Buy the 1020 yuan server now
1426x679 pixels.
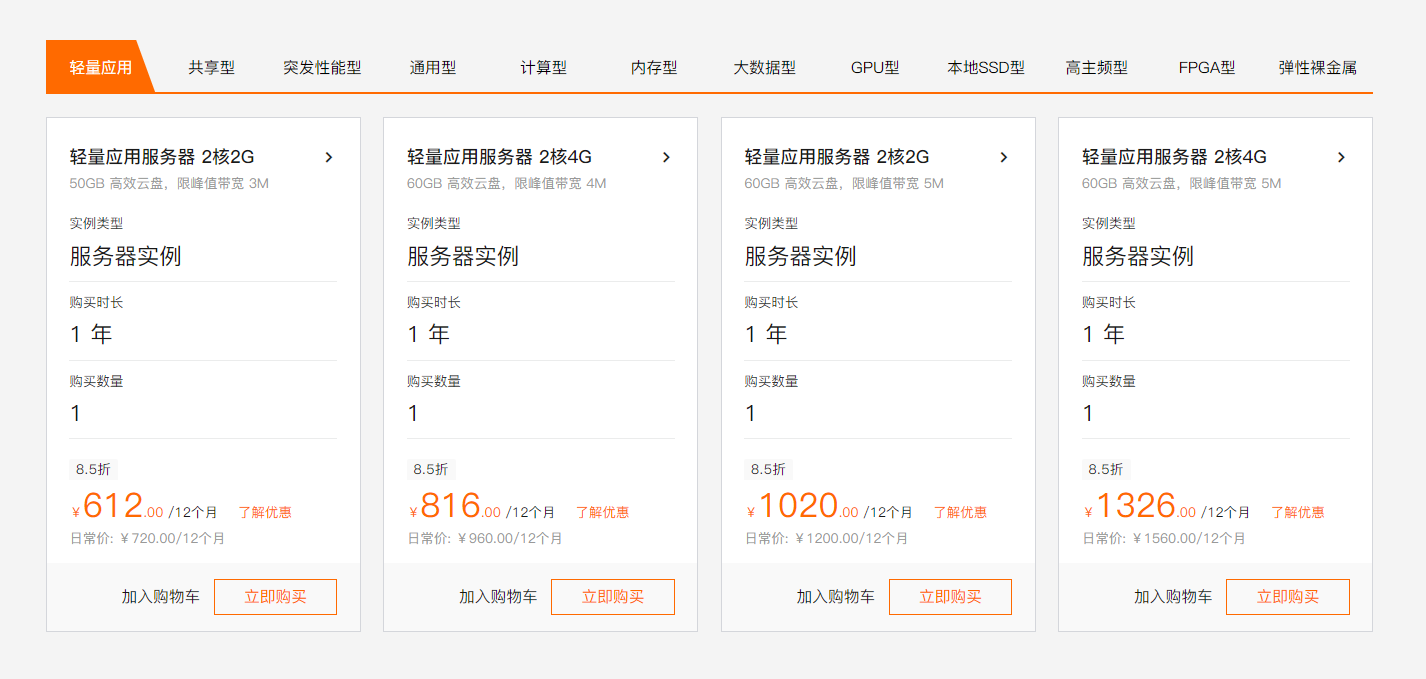[950, 597]
